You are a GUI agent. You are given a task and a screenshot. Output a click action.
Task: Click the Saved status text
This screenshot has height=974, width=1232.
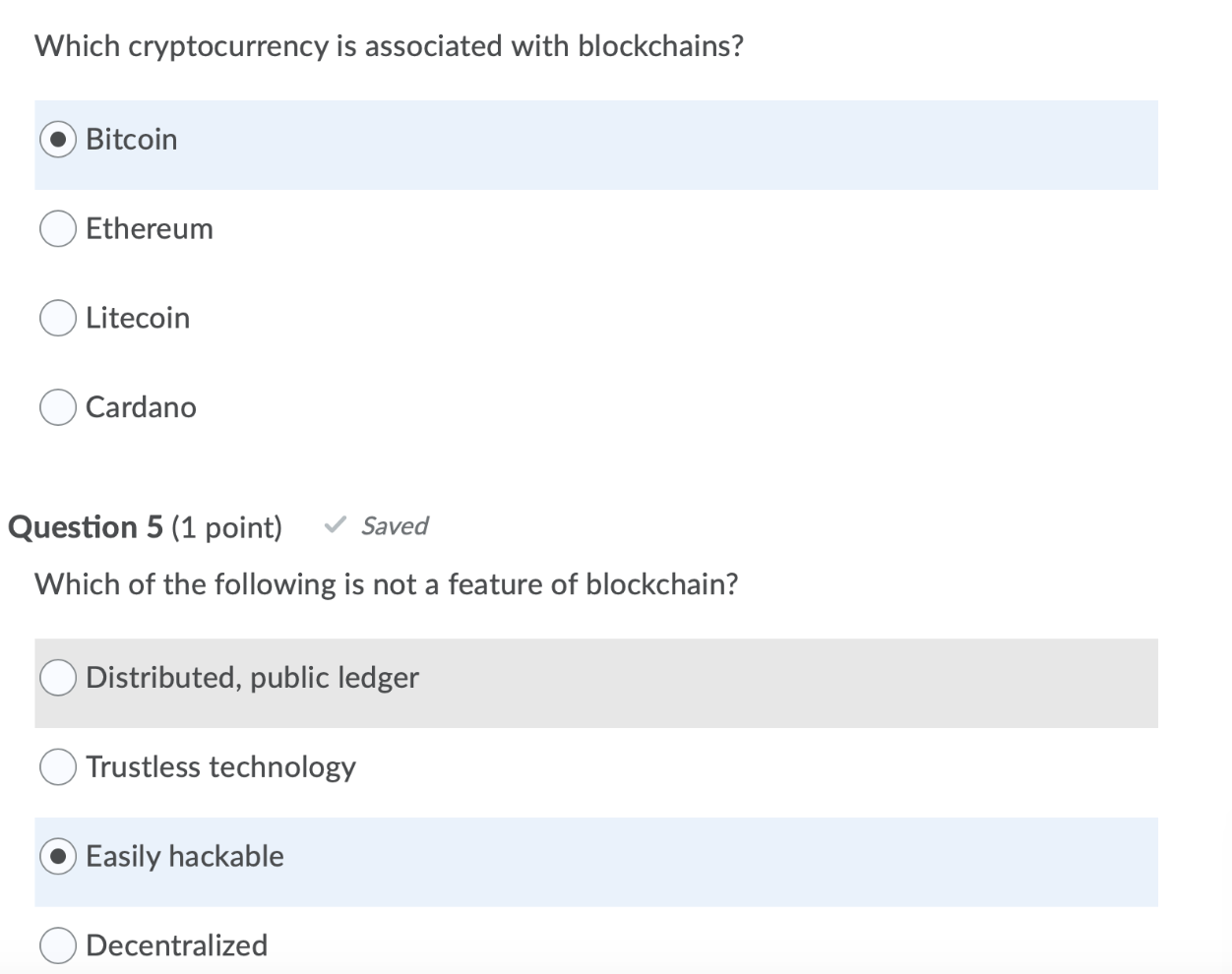click(393, 525)
